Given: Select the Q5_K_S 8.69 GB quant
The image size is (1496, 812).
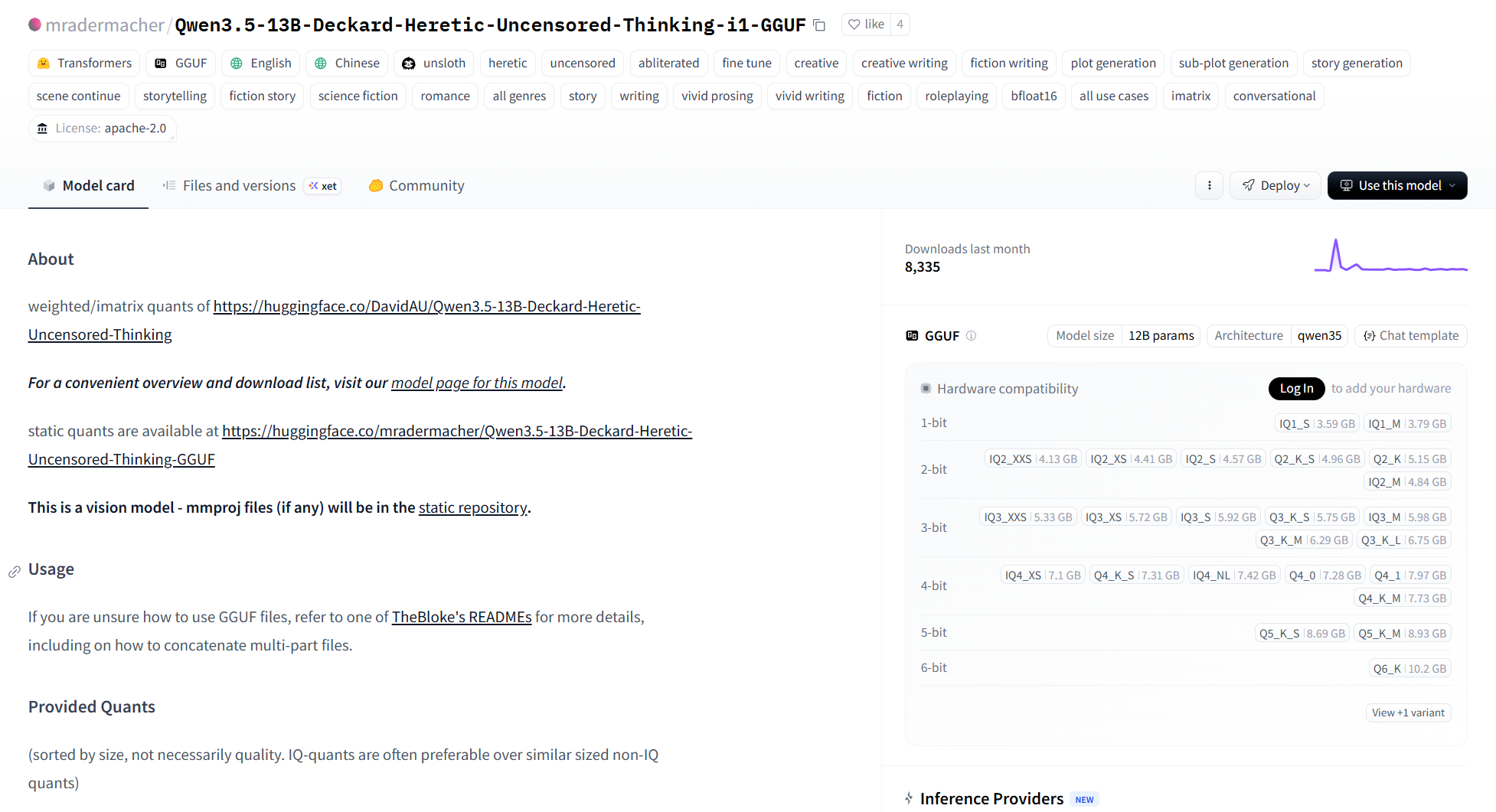Looking at the screenshot, I should point(1302,634).
